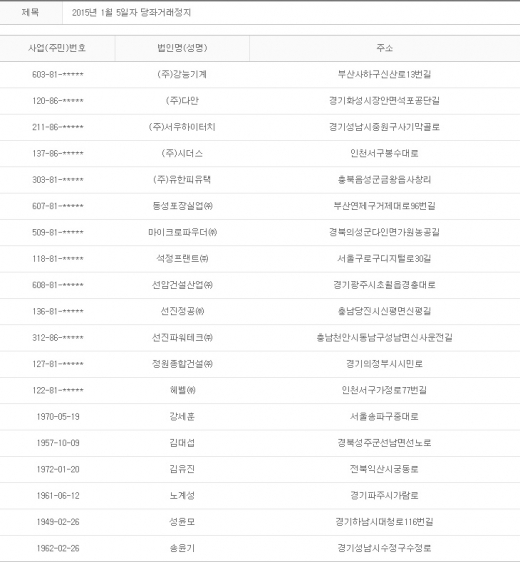Click company name 선진파워테크㈜
This screenshot has height=562, width=520.
coord(182,337)
